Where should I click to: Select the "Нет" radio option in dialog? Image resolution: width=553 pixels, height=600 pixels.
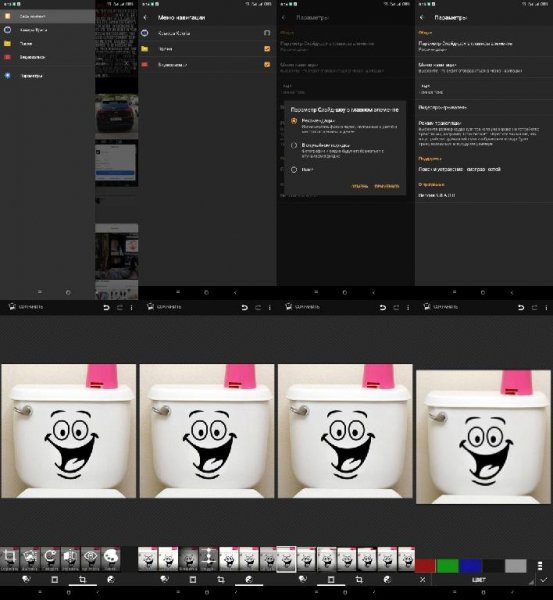tap(294, 170)
